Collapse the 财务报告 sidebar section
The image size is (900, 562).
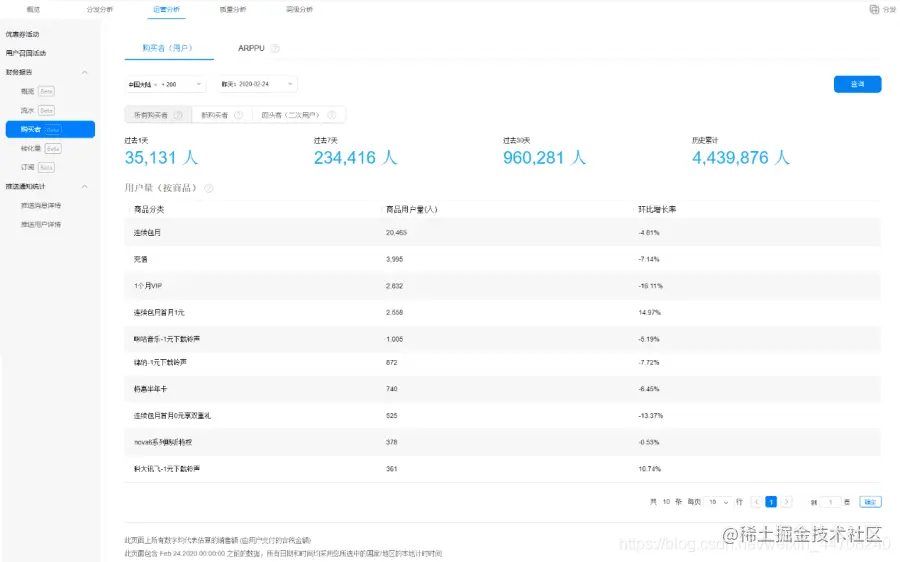(x=84, y=72)
